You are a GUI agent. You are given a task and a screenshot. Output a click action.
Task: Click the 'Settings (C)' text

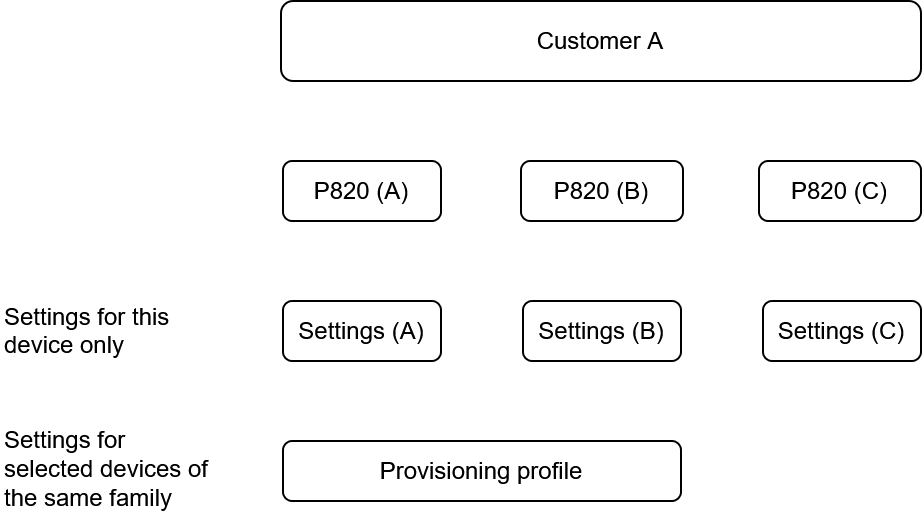pos(840,331)
